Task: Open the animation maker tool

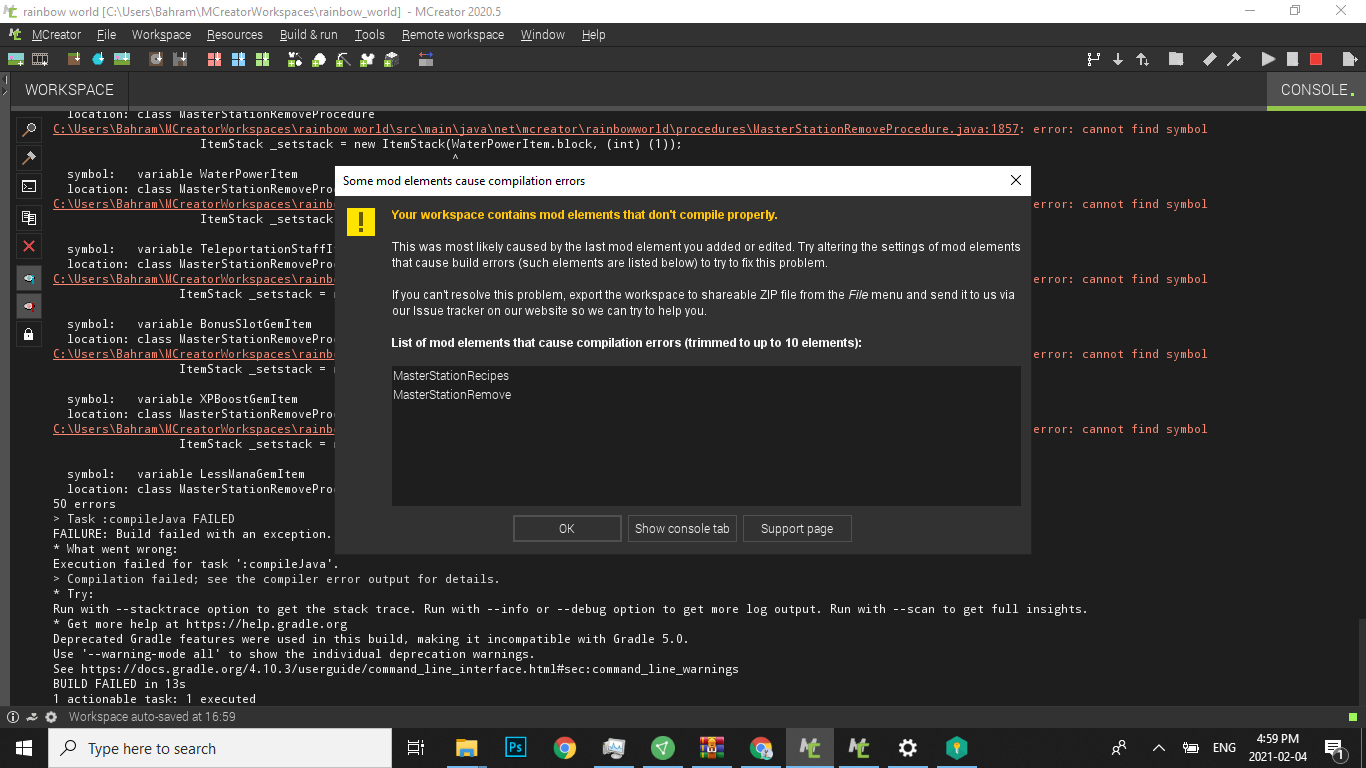Action: point(40,59)
